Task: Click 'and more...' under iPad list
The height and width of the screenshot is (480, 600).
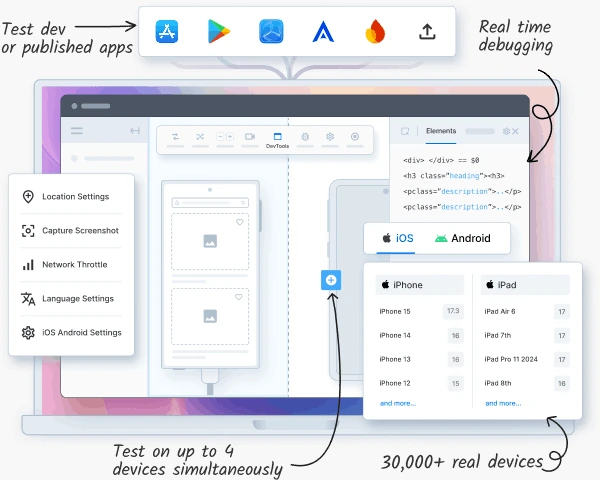Action: tap(503, 403)
